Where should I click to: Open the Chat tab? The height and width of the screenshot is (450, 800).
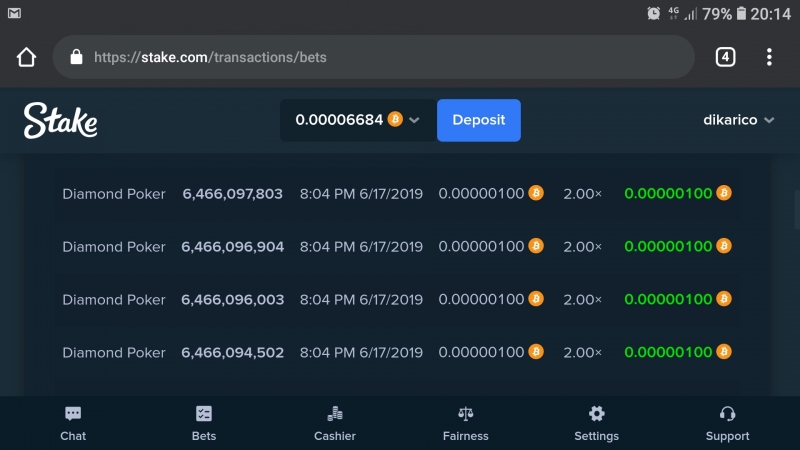73,423
